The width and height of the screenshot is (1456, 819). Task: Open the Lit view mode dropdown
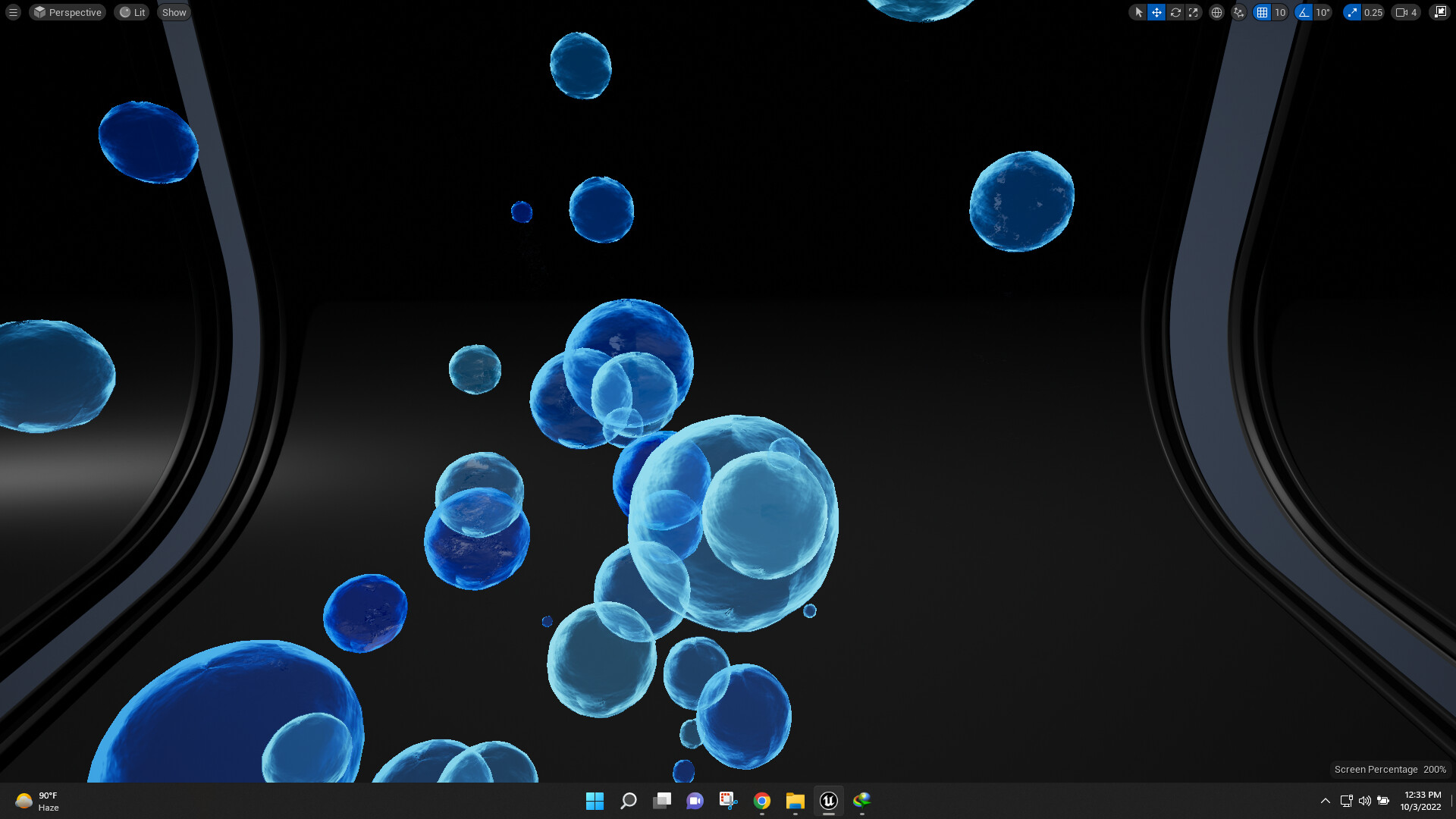coord(131,12)
